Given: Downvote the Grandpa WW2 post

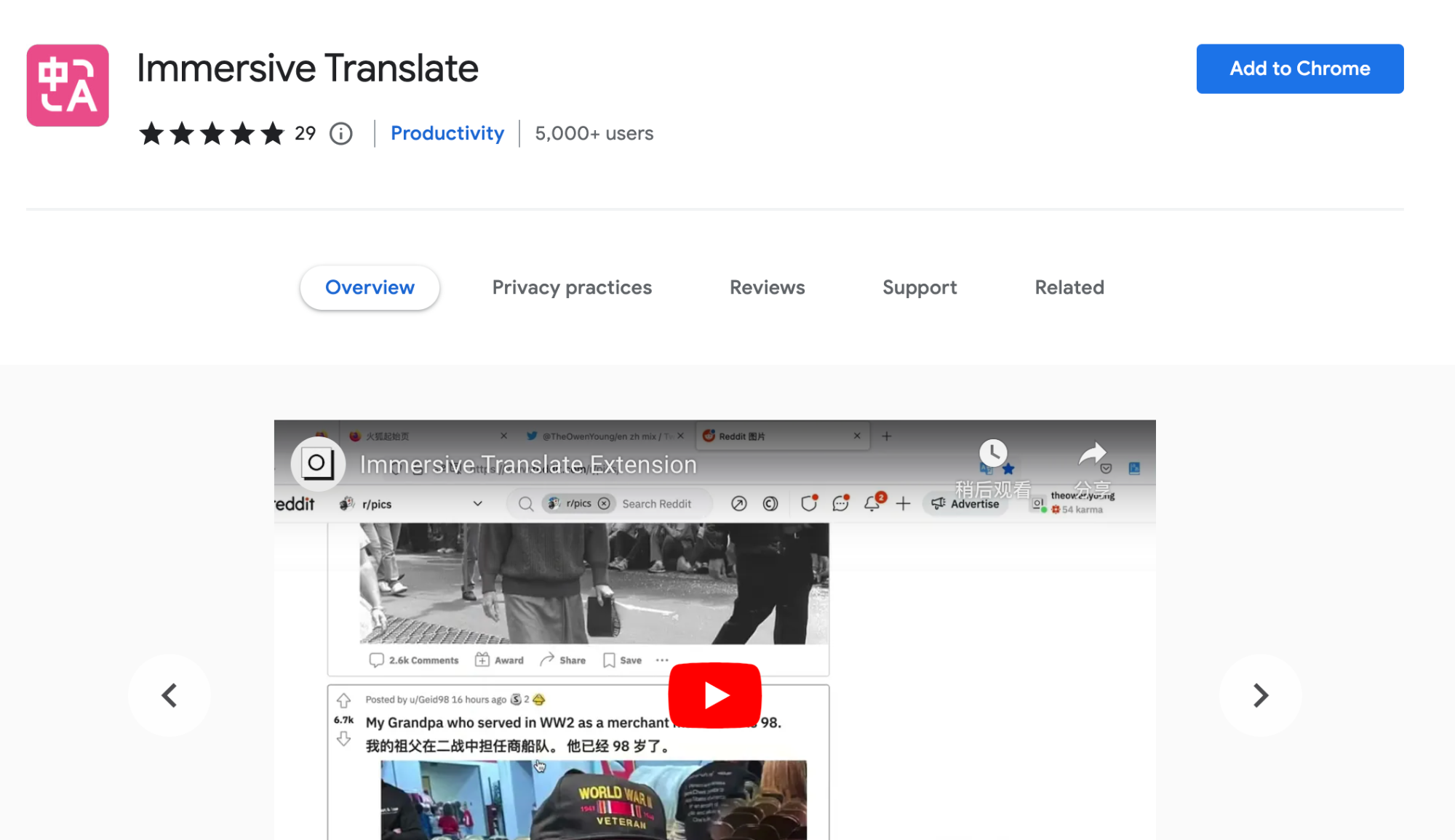Looking at the screenshot, I should pos(343,739).
